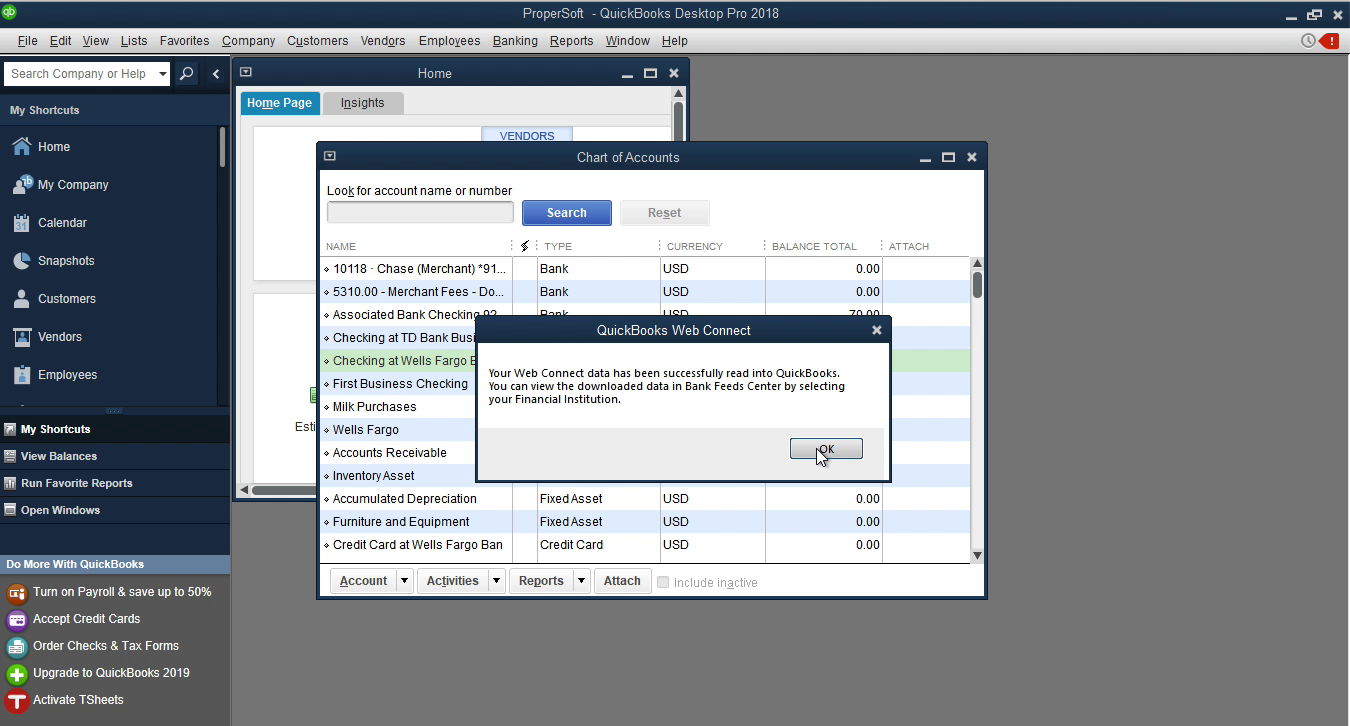The width and height of the screenshot is (1350, 726).
Task: Open Vendors in the sidebar
Action: pos(46,336)
